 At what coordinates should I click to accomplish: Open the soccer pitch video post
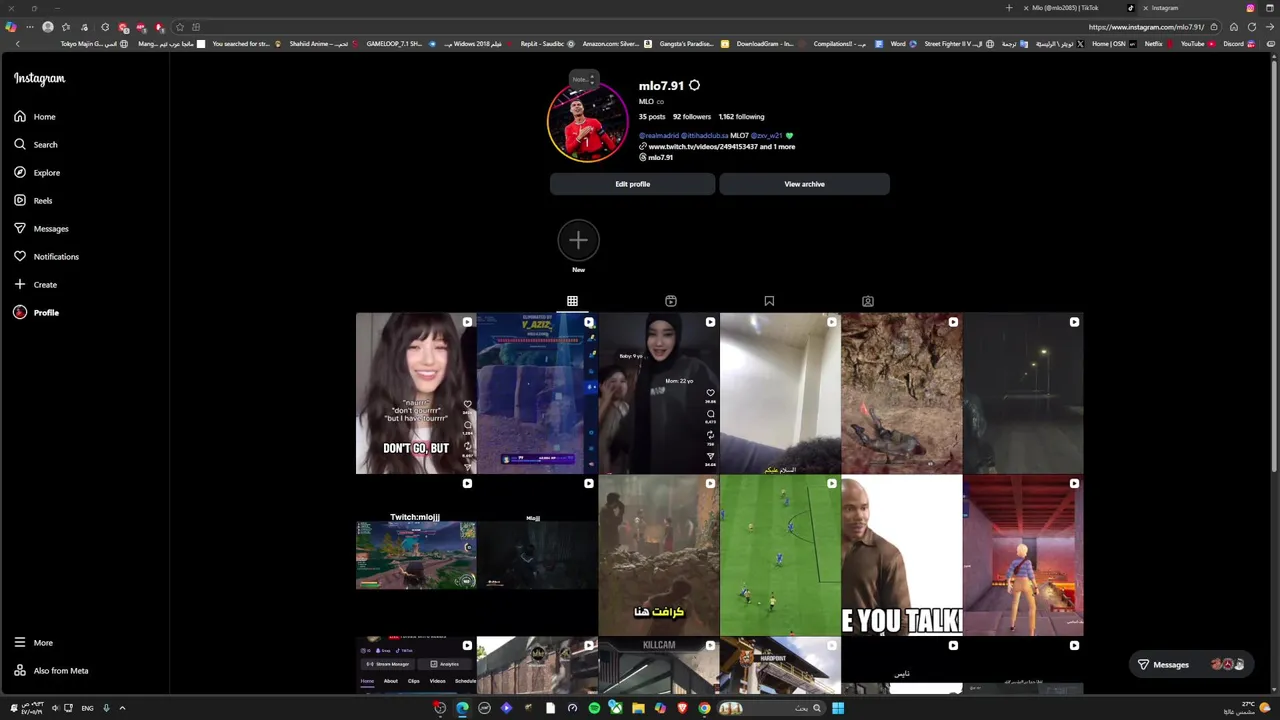(x=780, y=555)
